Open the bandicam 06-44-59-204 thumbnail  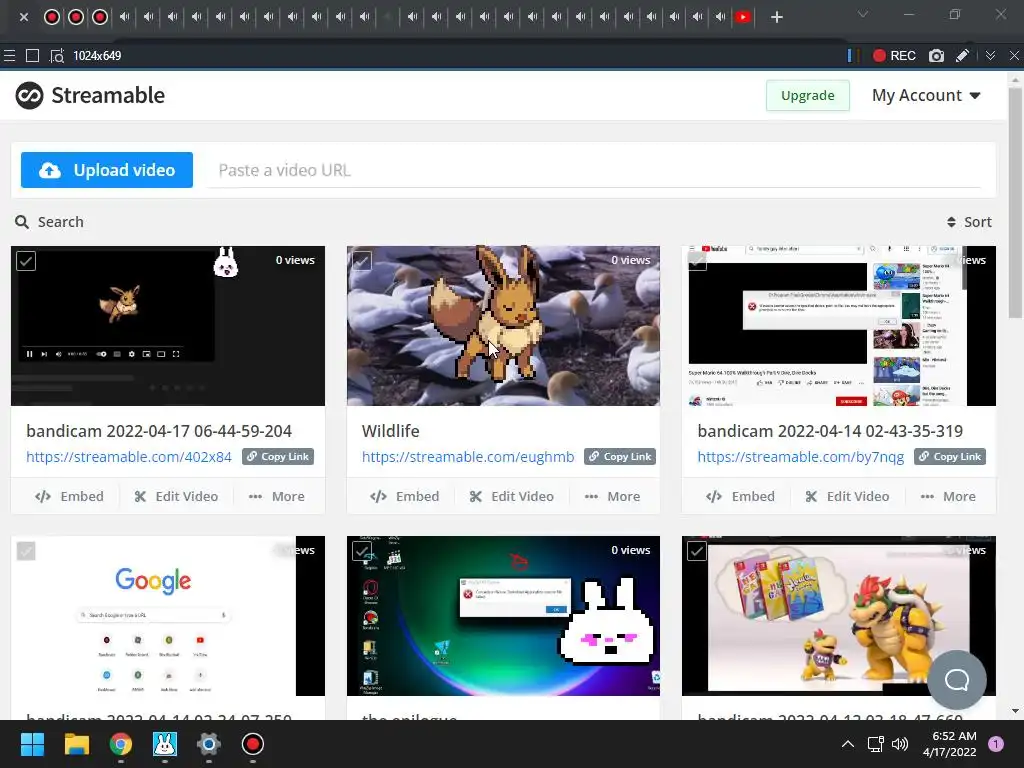click(168, 326)
